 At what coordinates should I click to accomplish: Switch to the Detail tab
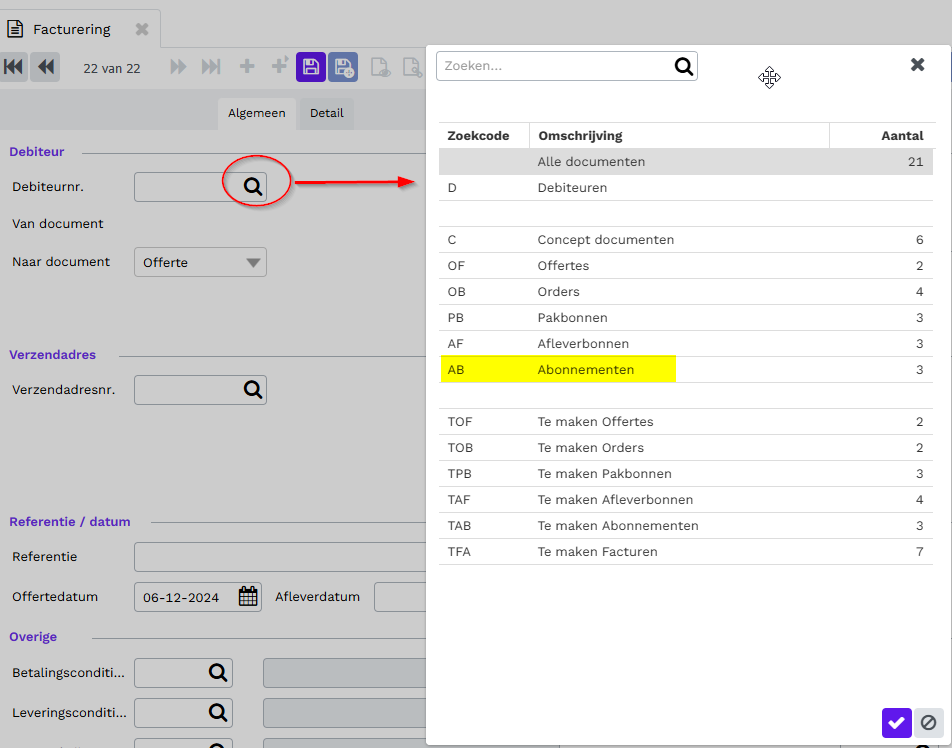327,113
